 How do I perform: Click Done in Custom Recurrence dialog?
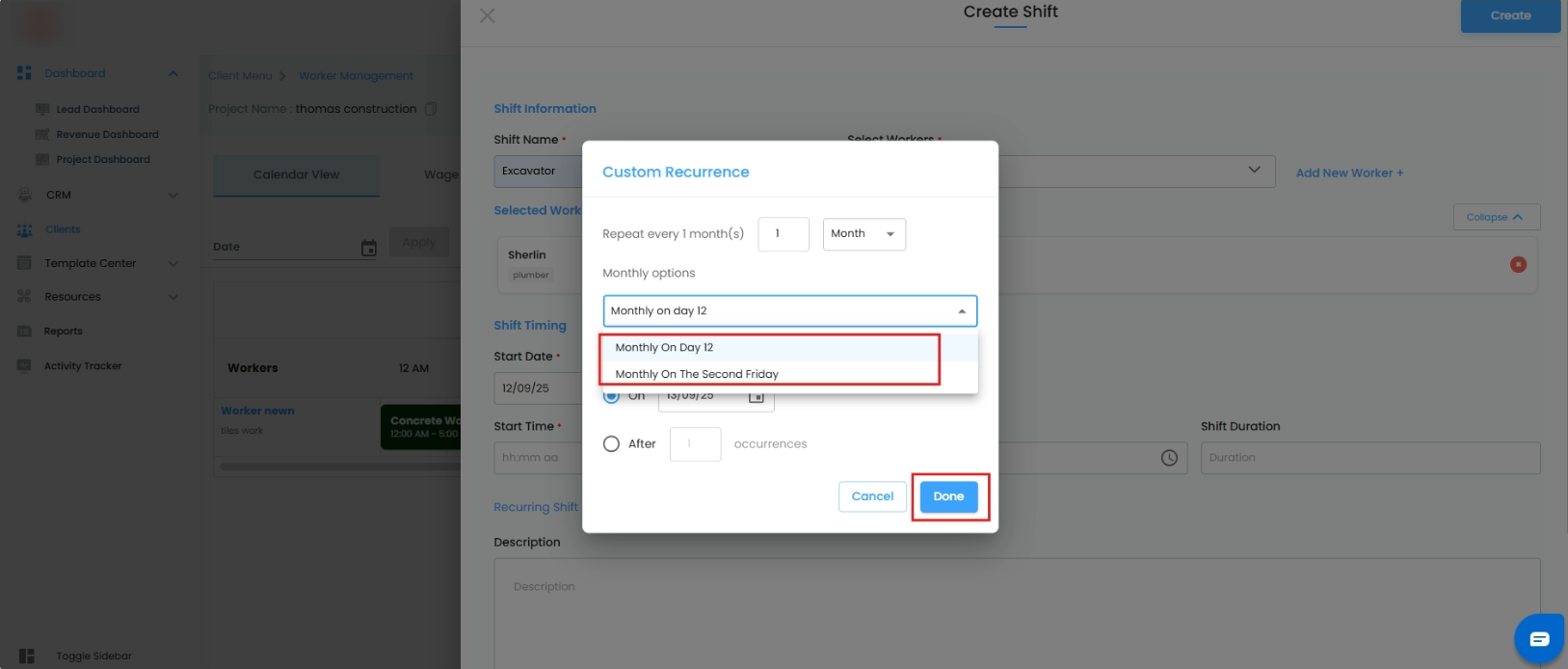(948, 496)
